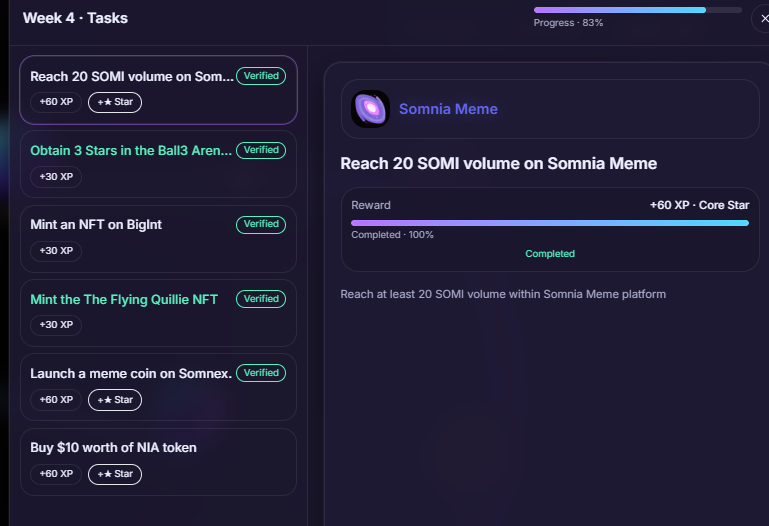This screenshot has width=769, height=526.
Task: Click Verified badge on Somnex meme coin task
Action: [x=261, y=373]
